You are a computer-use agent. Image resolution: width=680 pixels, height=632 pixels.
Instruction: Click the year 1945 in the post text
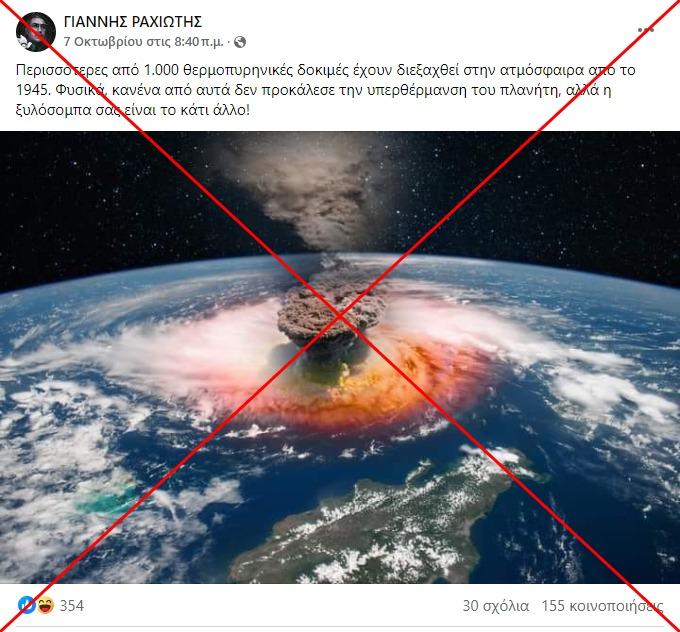[x=33, y=90]
